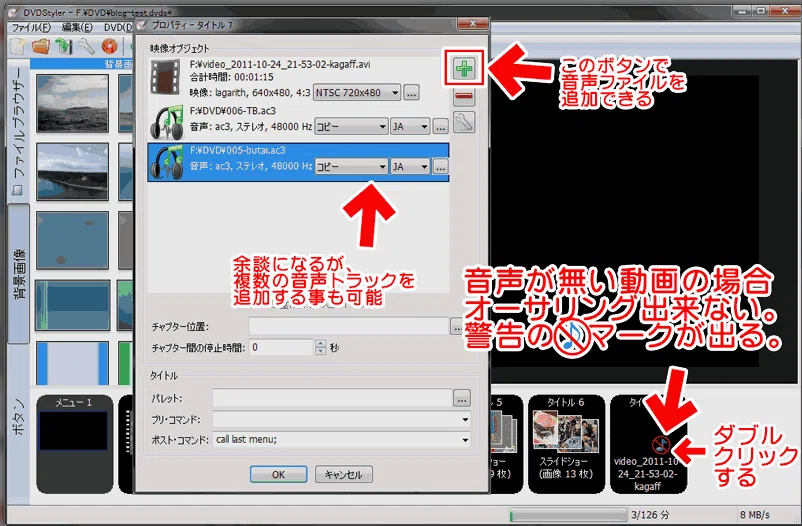Select the headphones icon for 005-butai.ac3

pyautogui.click(x=167, y=162)
